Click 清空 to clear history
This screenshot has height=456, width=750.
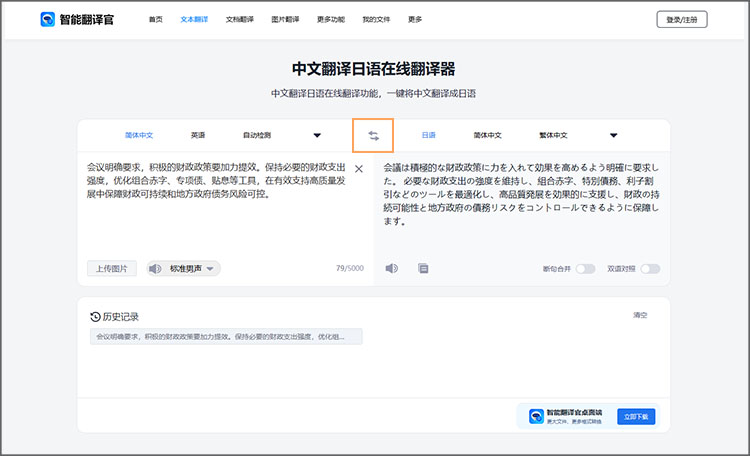tap(640, 315)
